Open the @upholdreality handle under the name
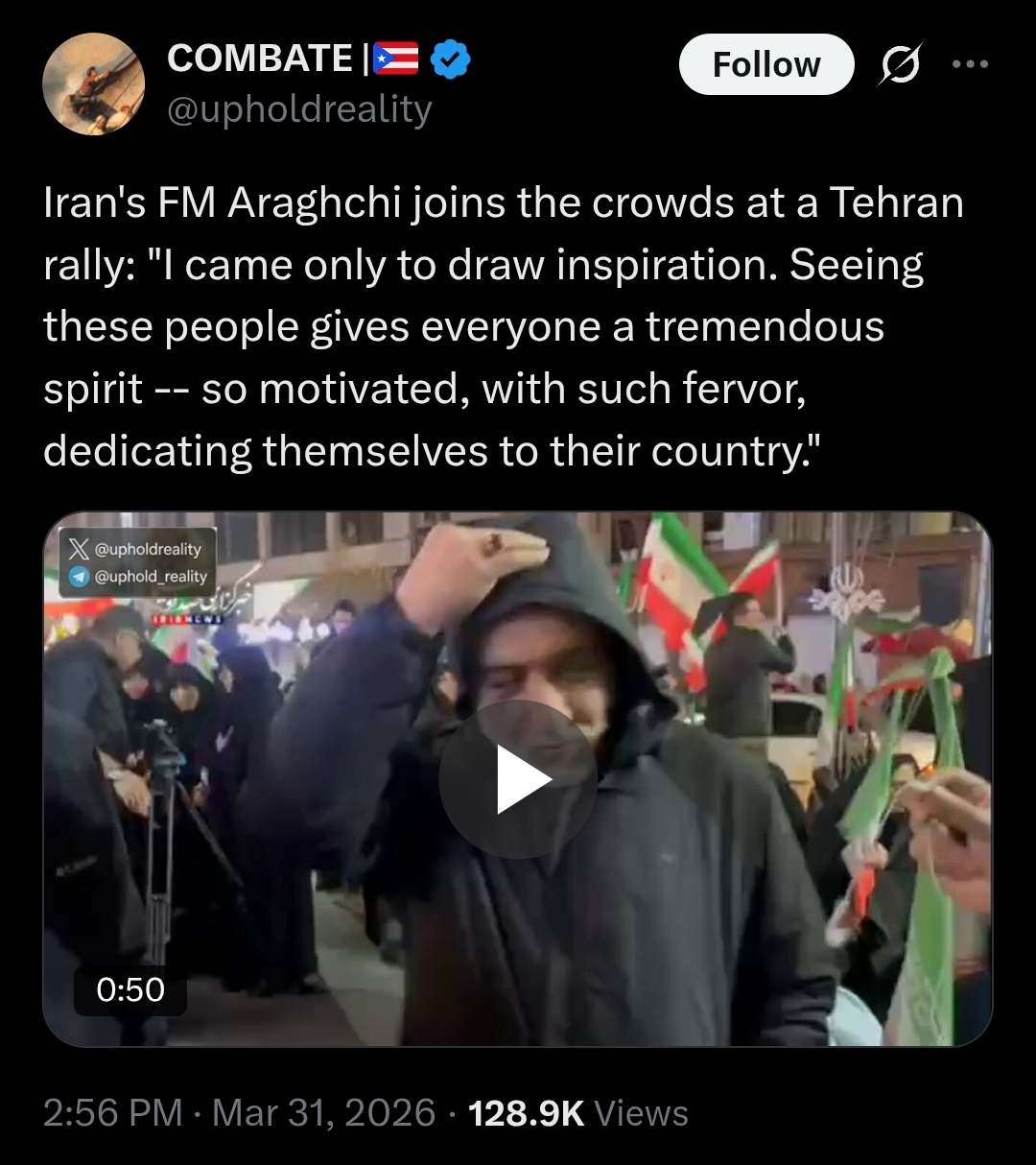1036x1165 pixels. [x=299, y=109]
